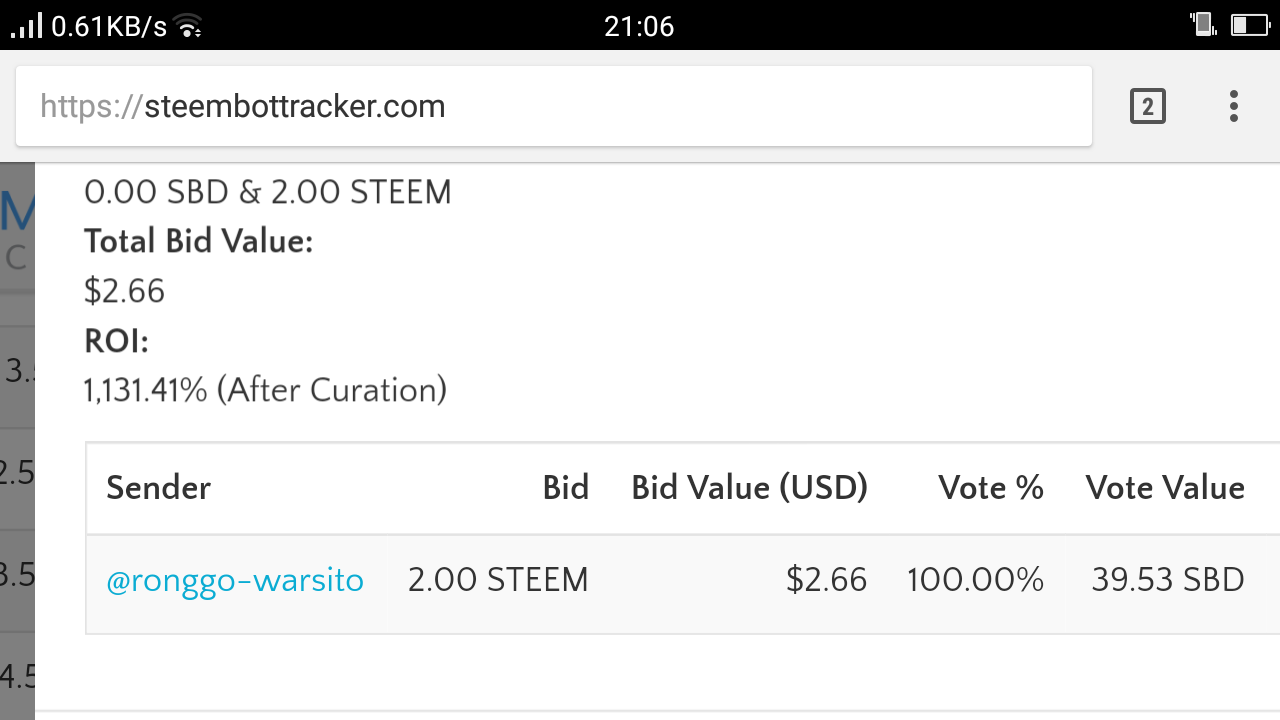
Task: Click the 100.00% vote percentage cell
Action: coord(975,580)
